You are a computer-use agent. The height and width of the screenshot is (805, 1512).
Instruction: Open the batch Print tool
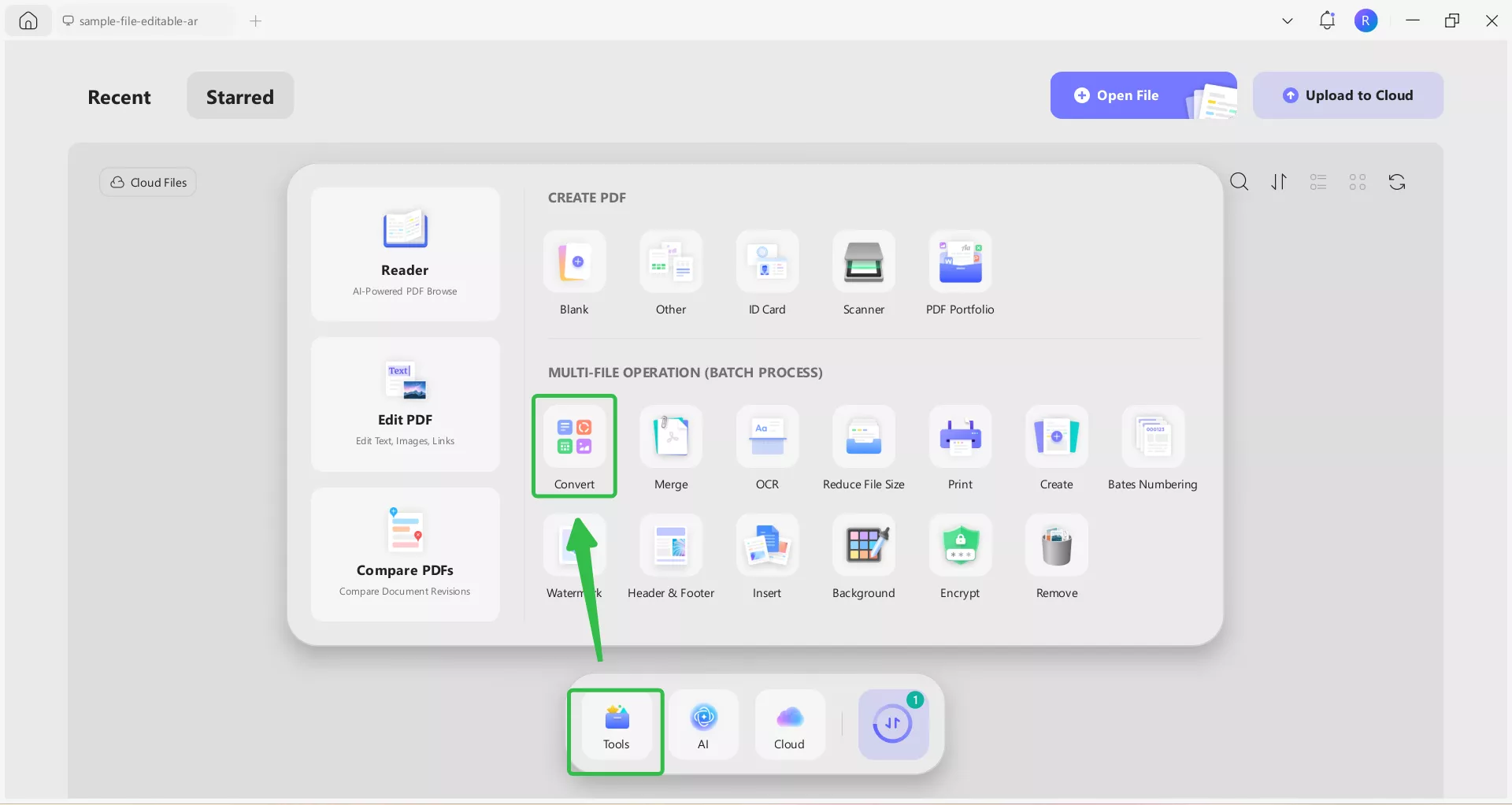pos(960,447)
